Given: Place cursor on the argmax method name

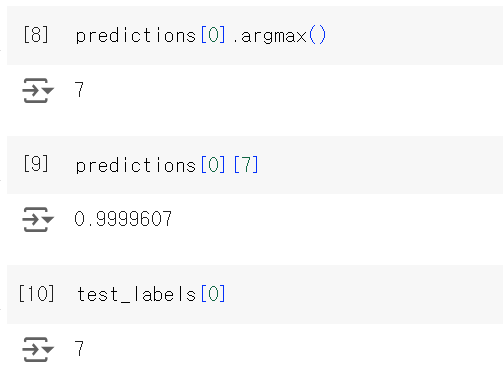Looking at the screenshot, I should [273, 37].
